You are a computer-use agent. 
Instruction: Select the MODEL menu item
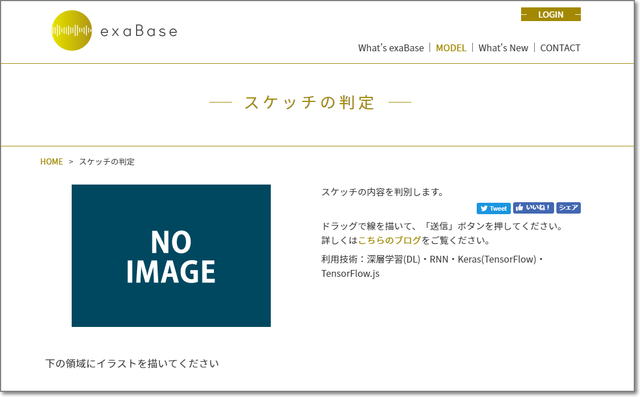451,48
